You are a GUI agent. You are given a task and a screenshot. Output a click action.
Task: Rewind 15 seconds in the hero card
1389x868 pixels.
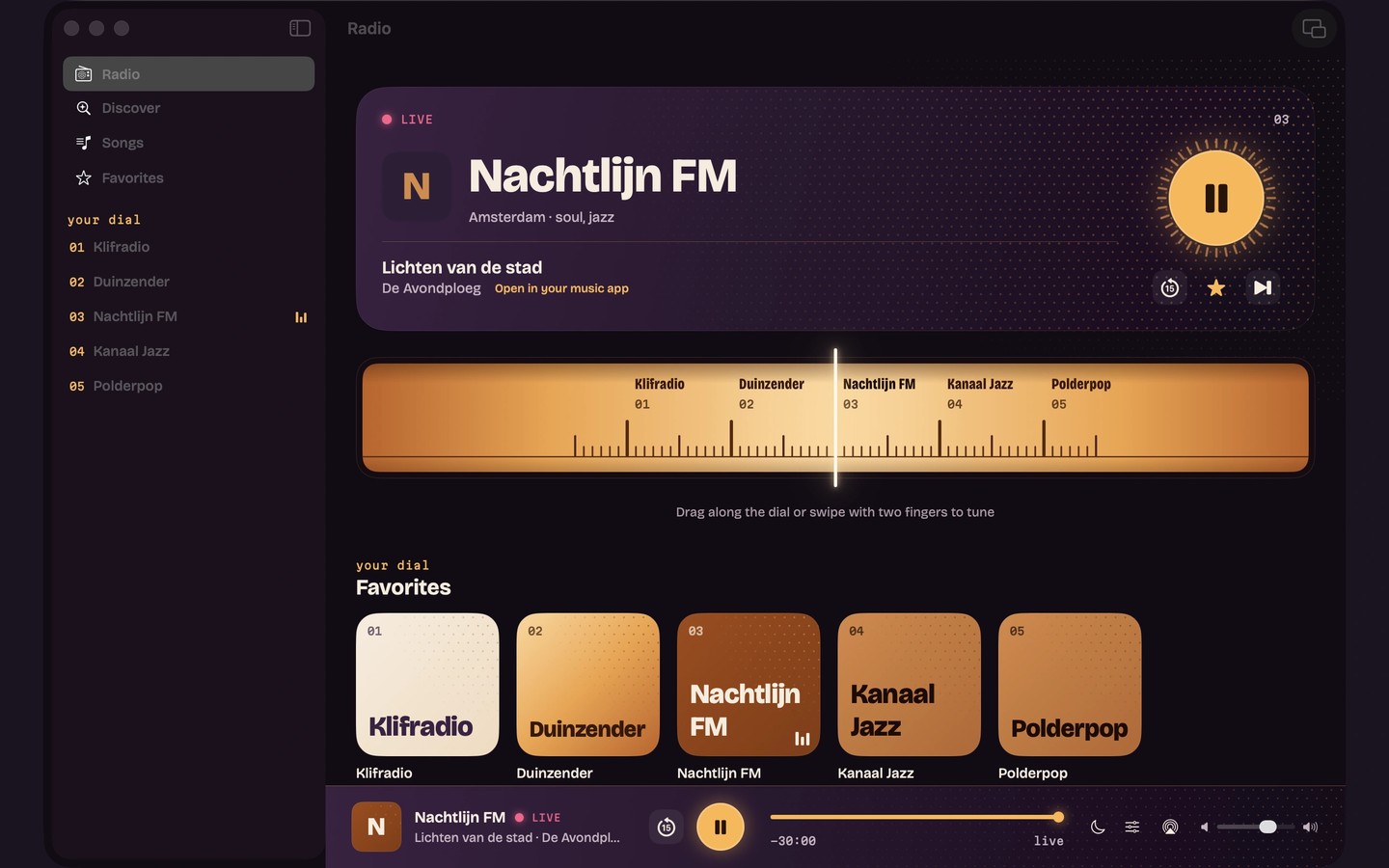point(1170,287)
